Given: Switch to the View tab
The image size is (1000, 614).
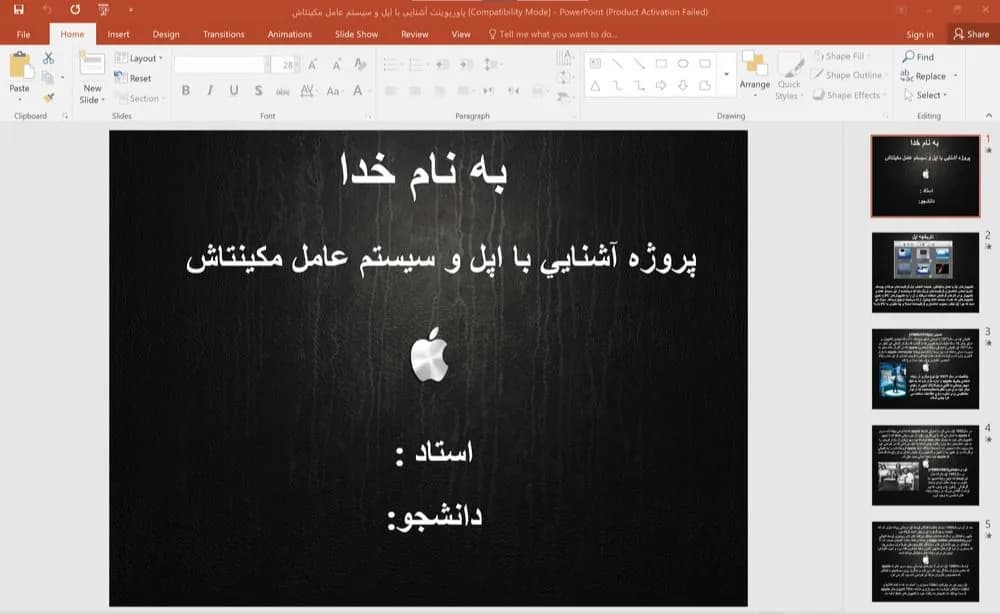Looking at the screenshot, I should 461,34.
